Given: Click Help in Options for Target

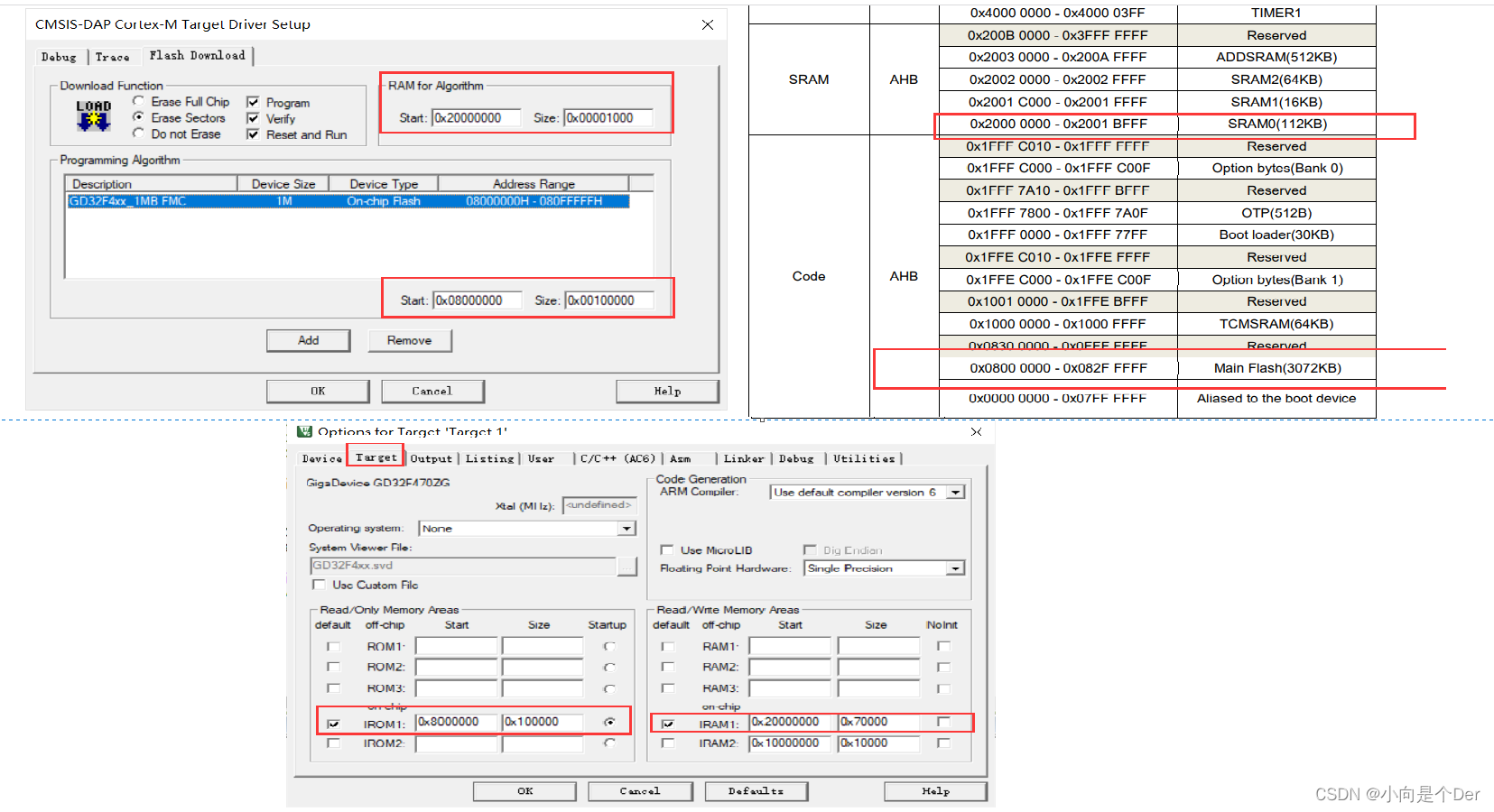Looking at the screenshot, I should pyautogui.click(x=935, y=791).
